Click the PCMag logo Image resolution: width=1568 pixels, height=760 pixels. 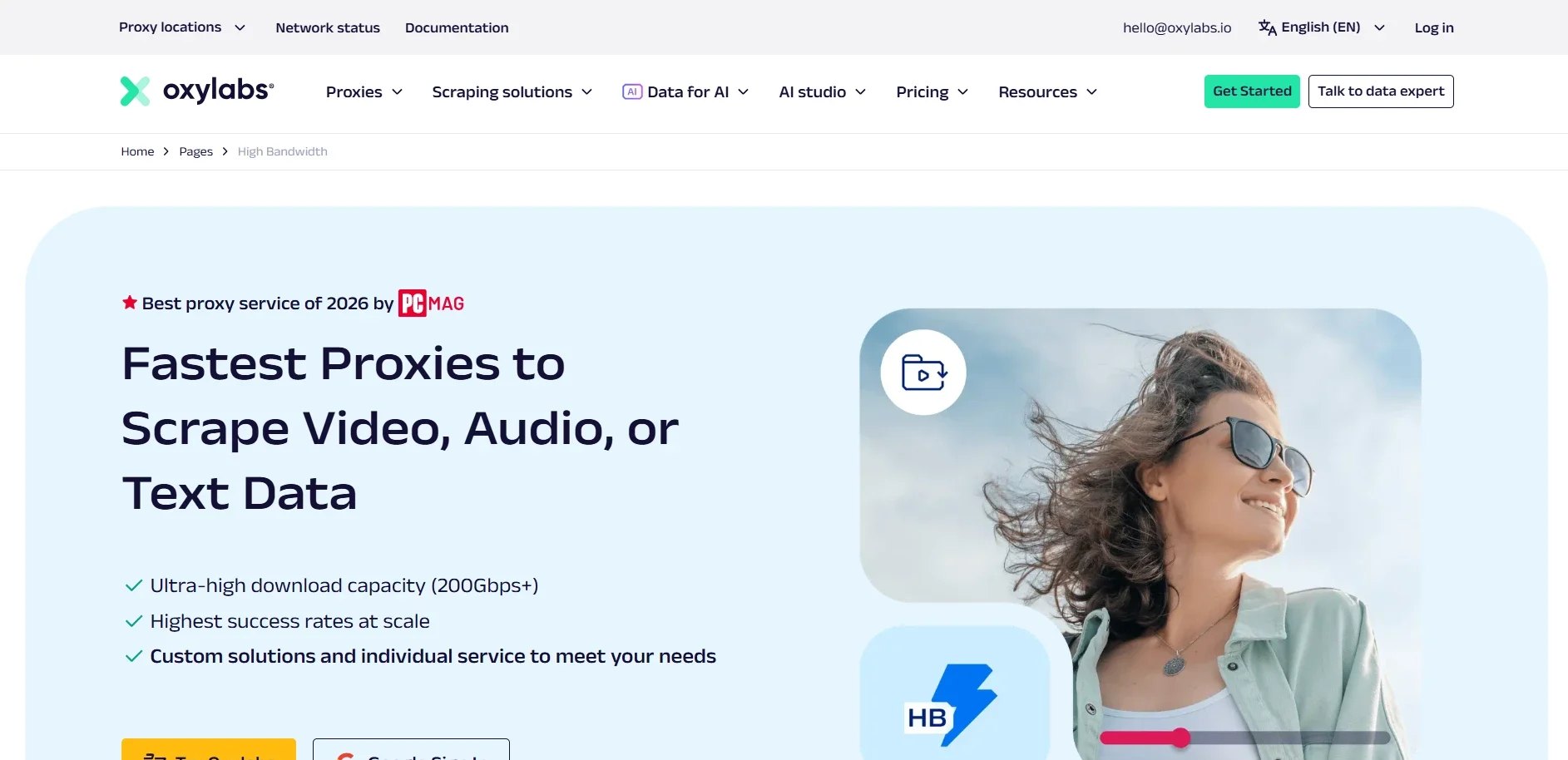tap(431, 304)
